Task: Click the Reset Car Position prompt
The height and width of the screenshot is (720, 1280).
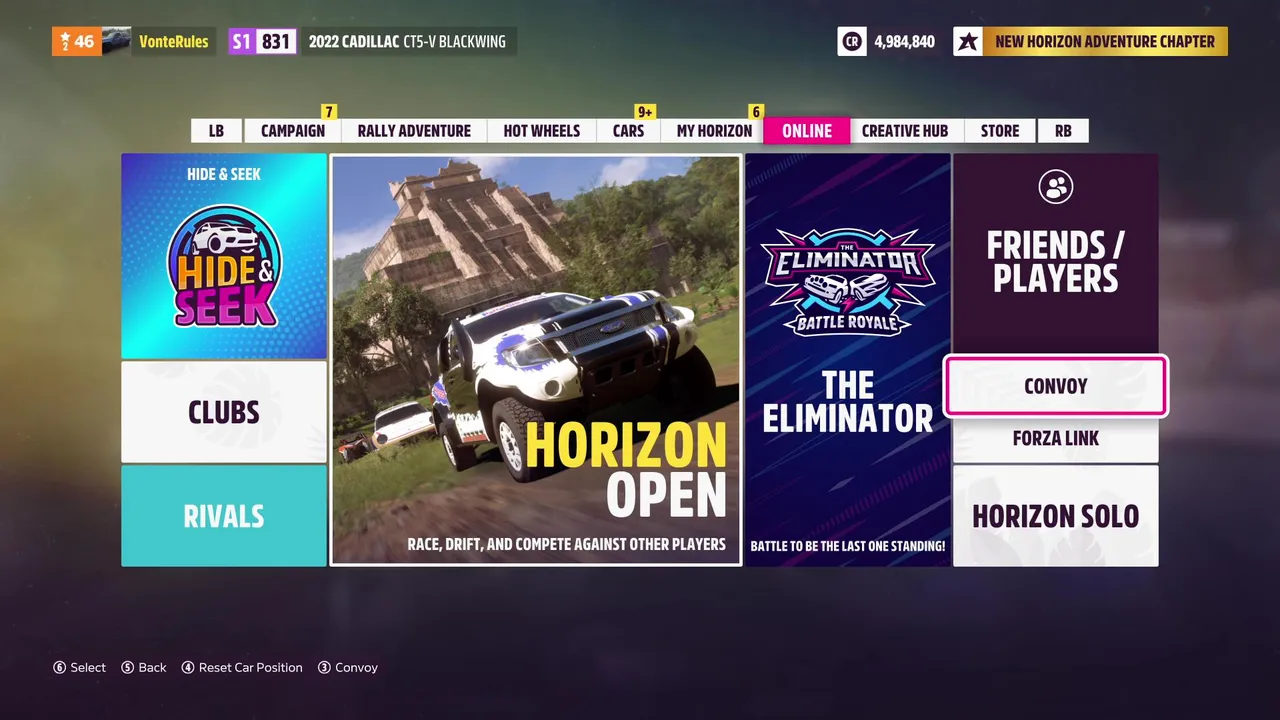Action: coord(242,667)
